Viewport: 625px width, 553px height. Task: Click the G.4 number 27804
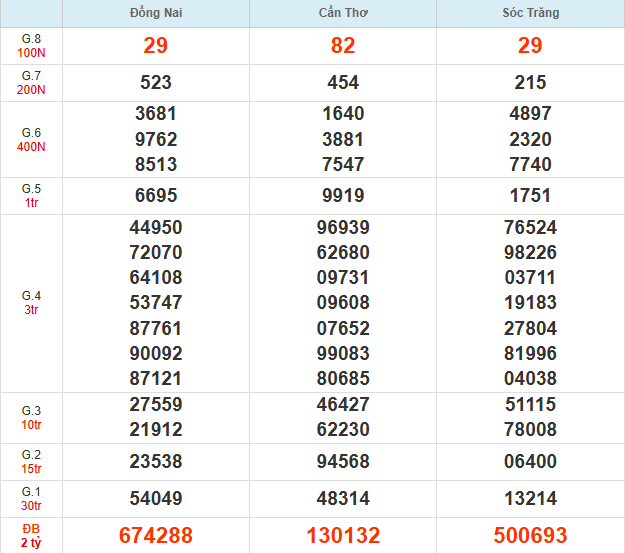tap(531, 329)
